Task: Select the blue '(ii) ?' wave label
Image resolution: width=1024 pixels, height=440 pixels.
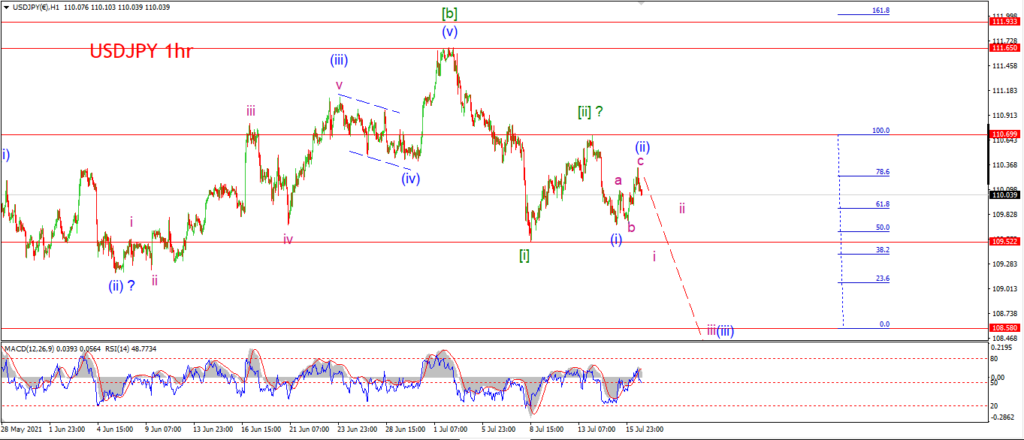Action: click(x=122, y=285)
